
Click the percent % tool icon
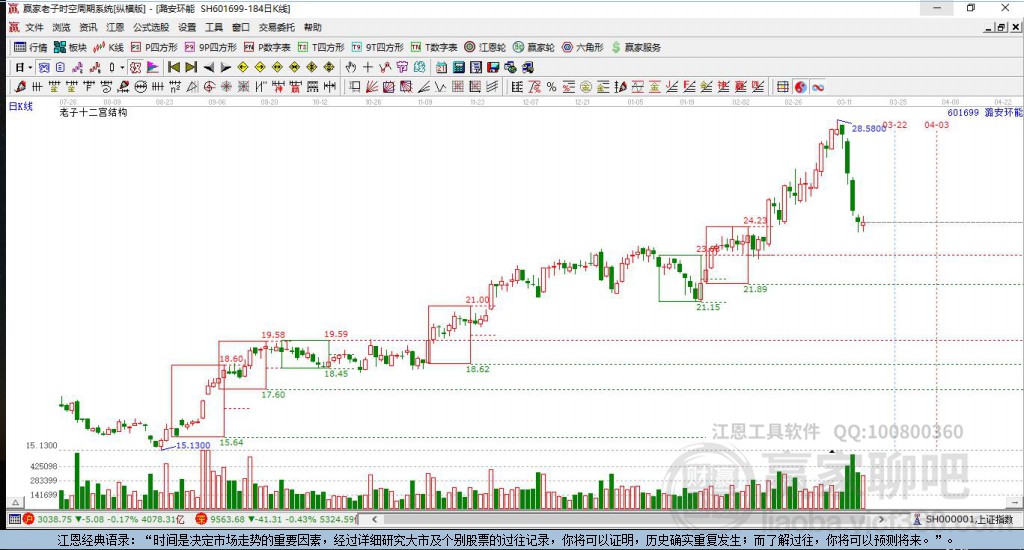click(551, 87)
